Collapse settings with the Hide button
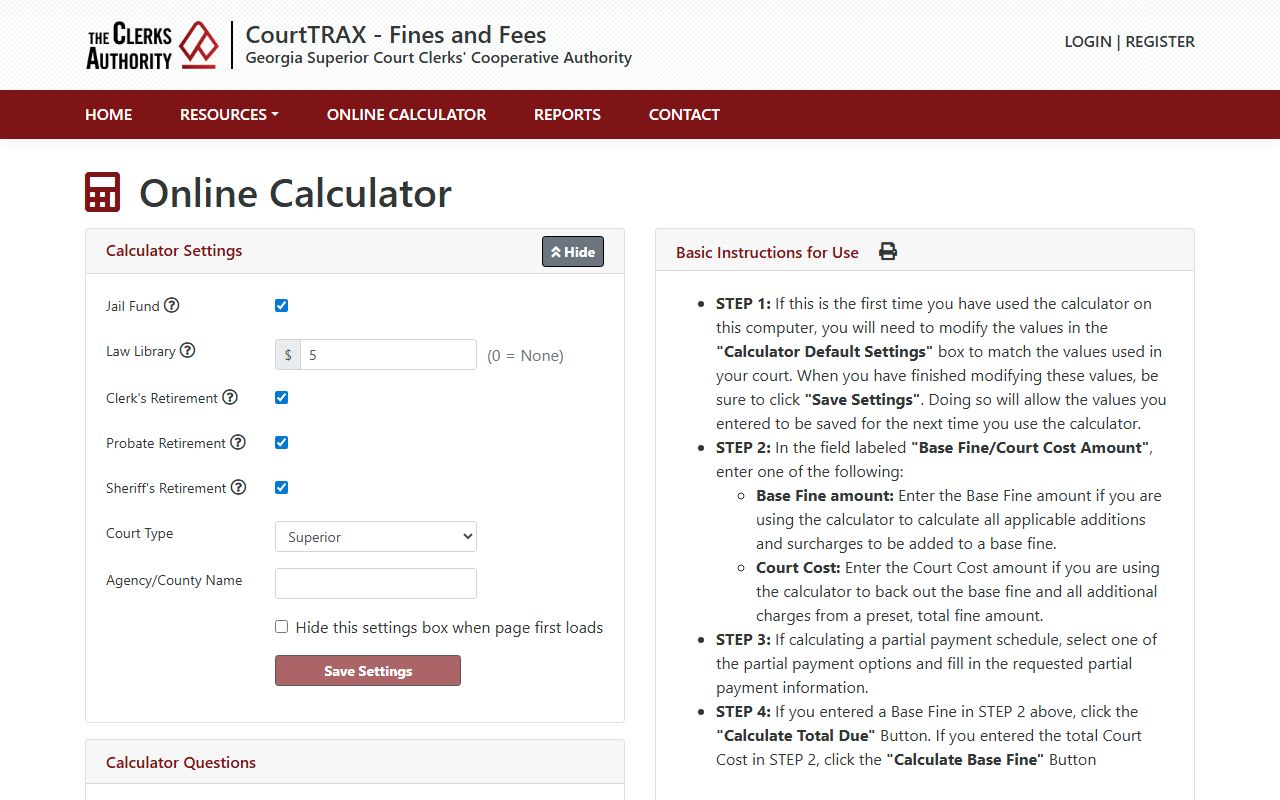This screenshot has height=800, width=1280. coord(573,252)
